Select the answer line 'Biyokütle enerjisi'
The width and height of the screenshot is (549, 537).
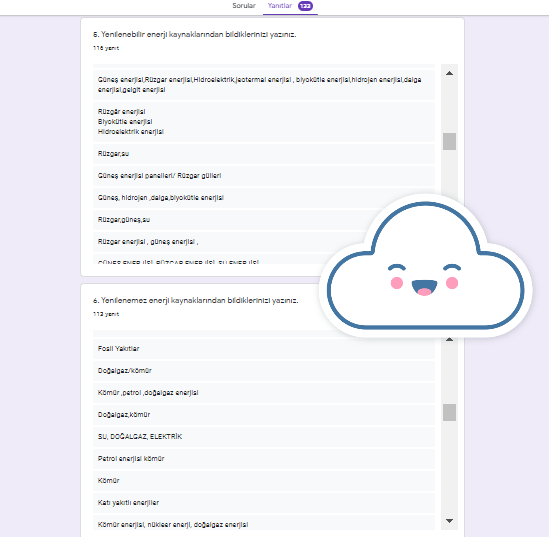pyautogui.click(x=125, y=122)
